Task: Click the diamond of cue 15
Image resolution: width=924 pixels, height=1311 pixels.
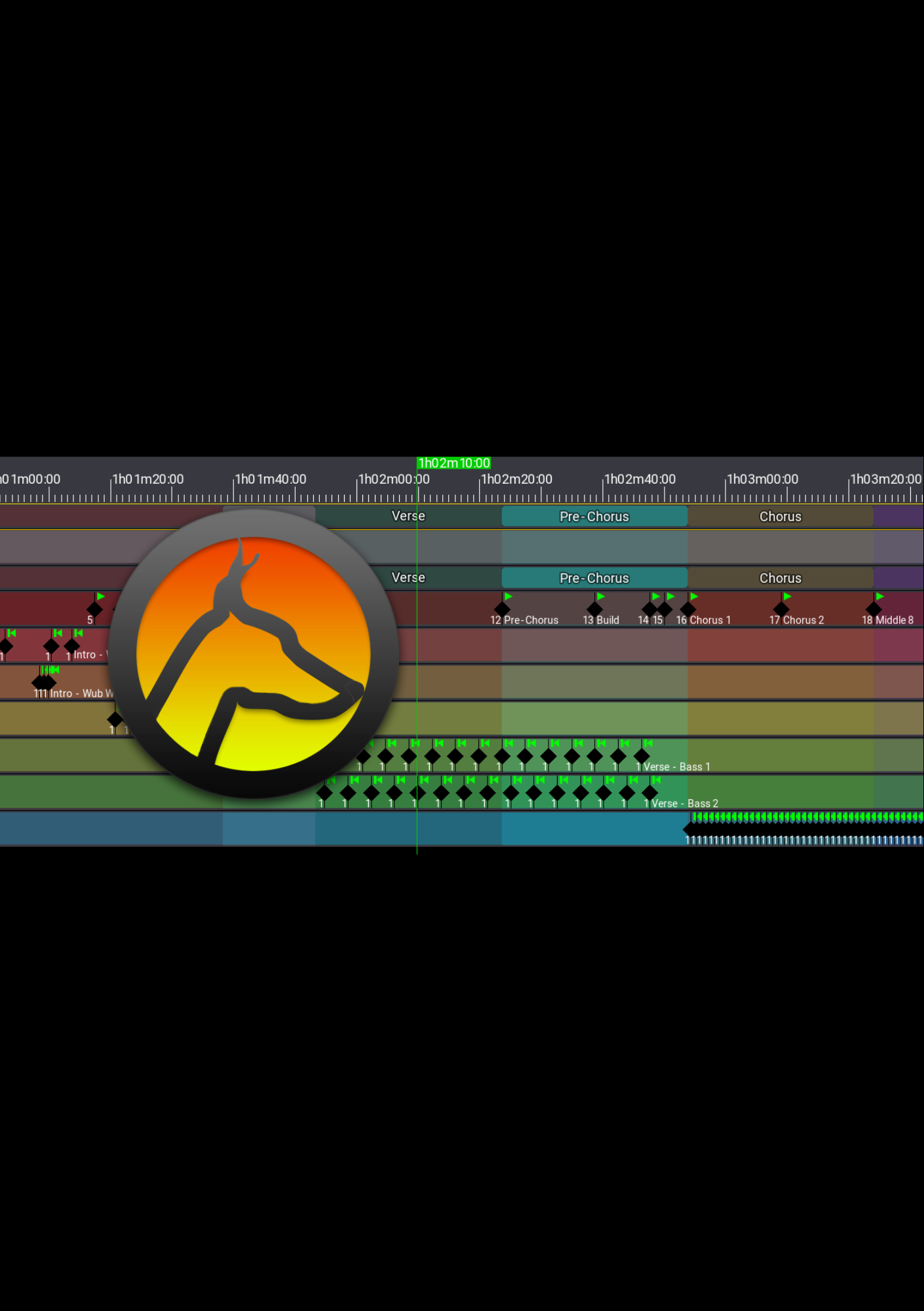Action: coord(664,609)
